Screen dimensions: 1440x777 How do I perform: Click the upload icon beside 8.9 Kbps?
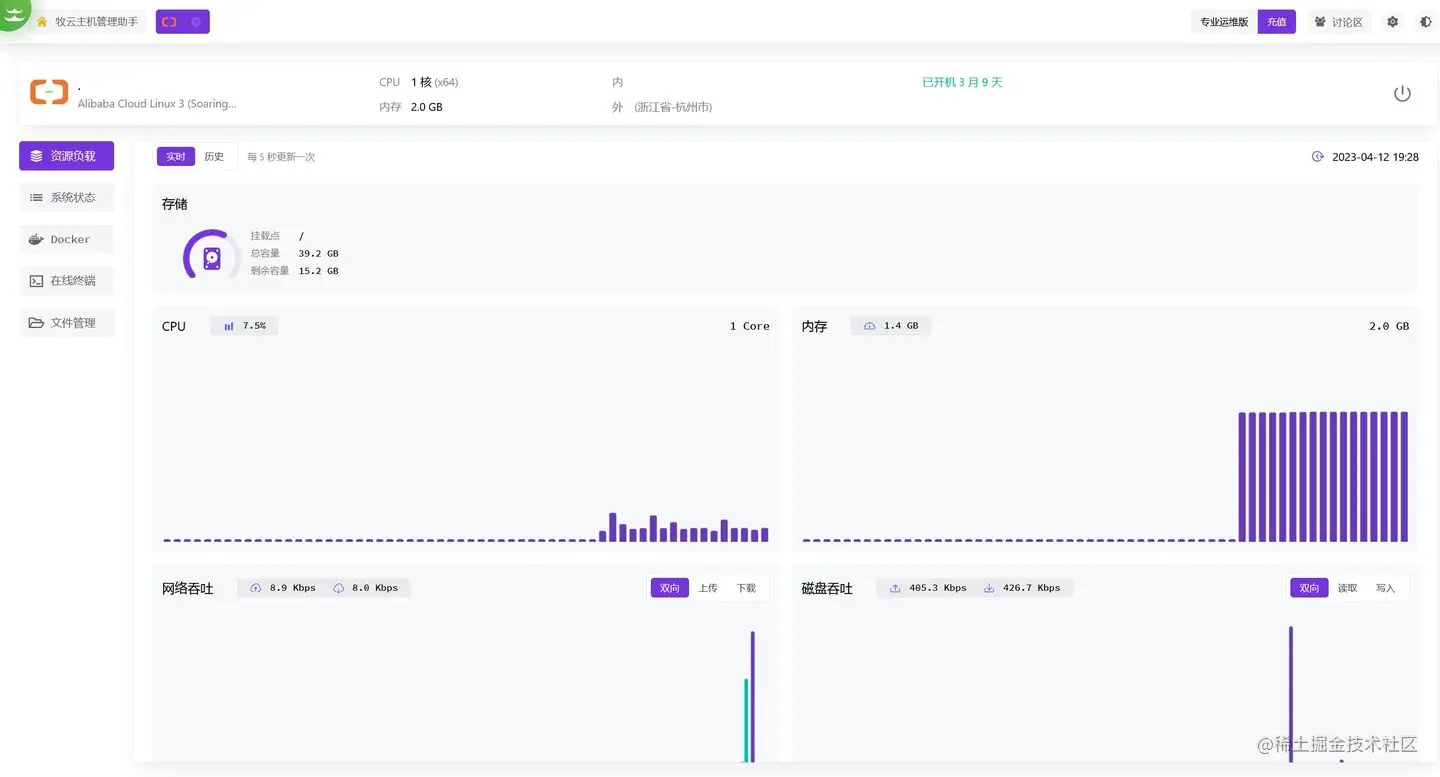tap(256, 588)
